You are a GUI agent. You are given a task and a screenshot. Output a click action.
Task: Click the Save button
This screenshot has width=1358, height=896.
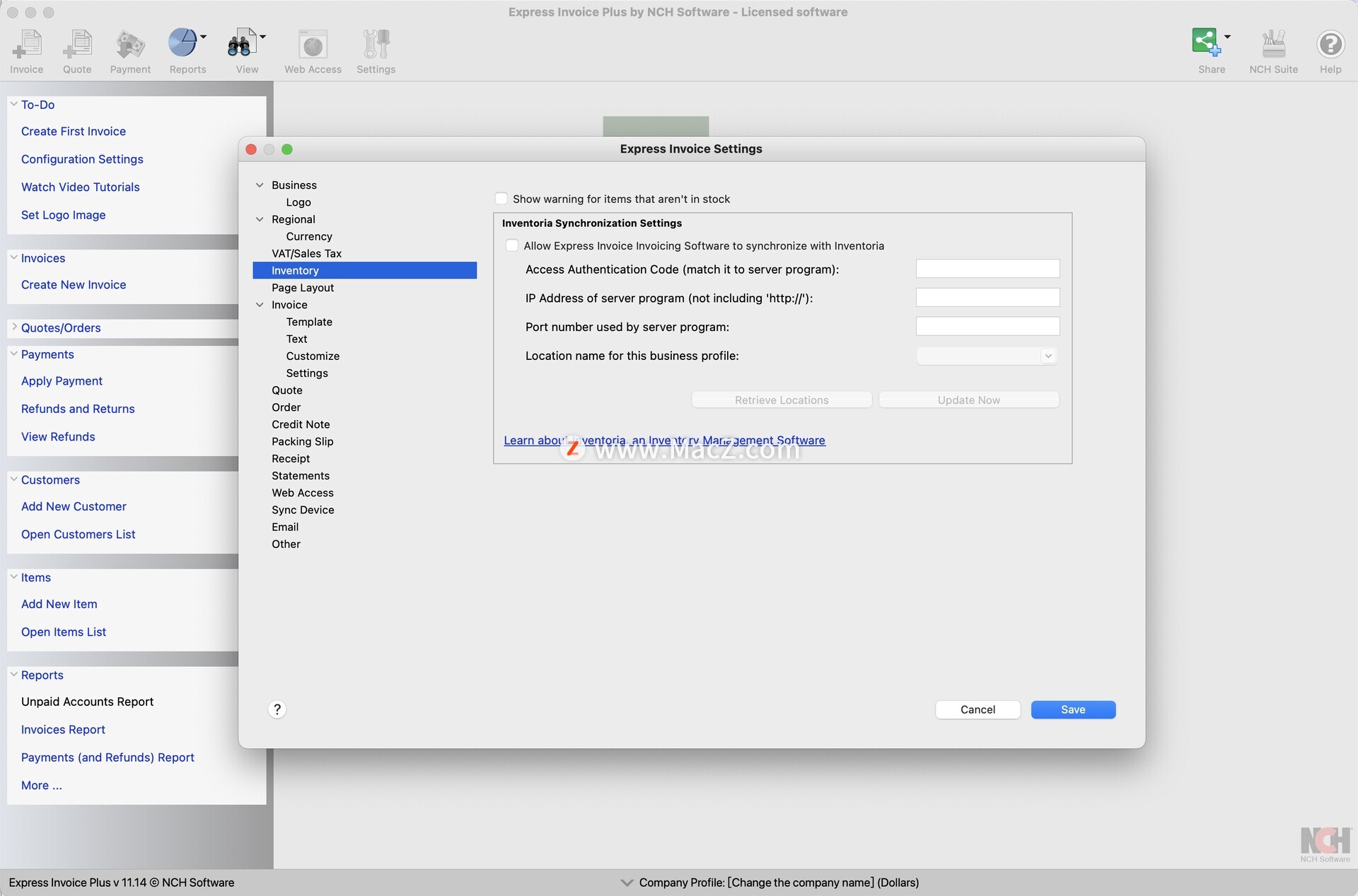[x=1073, y=709]
